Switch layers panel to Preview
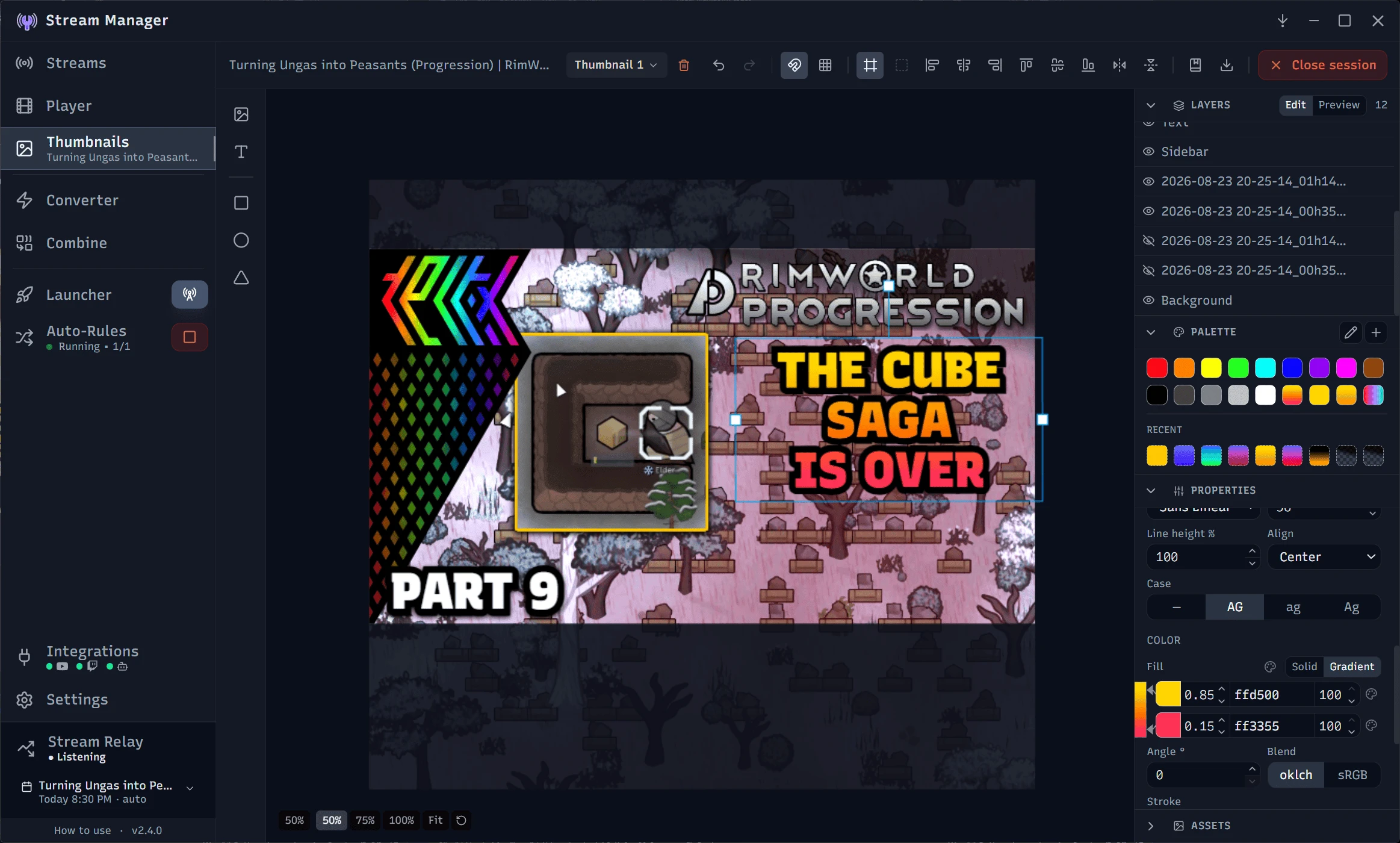Image resolution: width=1400 pixels, height=843 pixels. [x=1339, y=105]
